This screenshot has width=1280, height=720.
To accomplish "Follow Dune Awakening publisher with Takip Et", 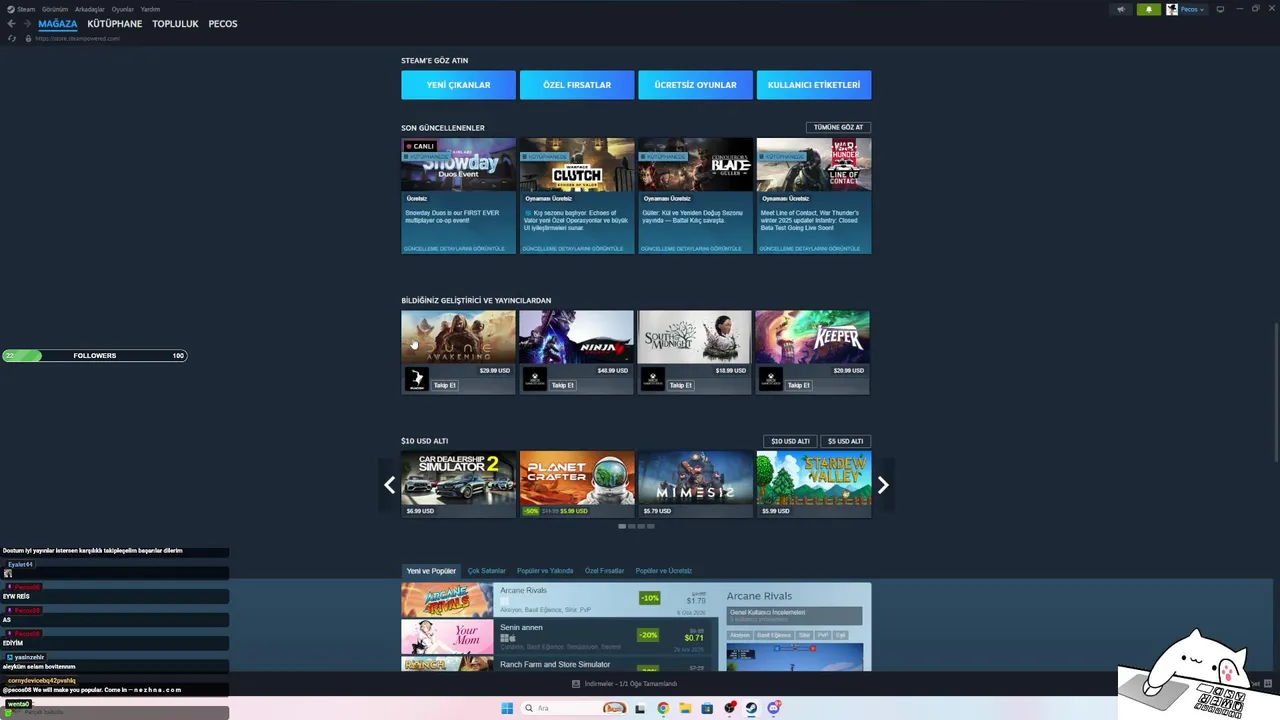I will point(445,385).
